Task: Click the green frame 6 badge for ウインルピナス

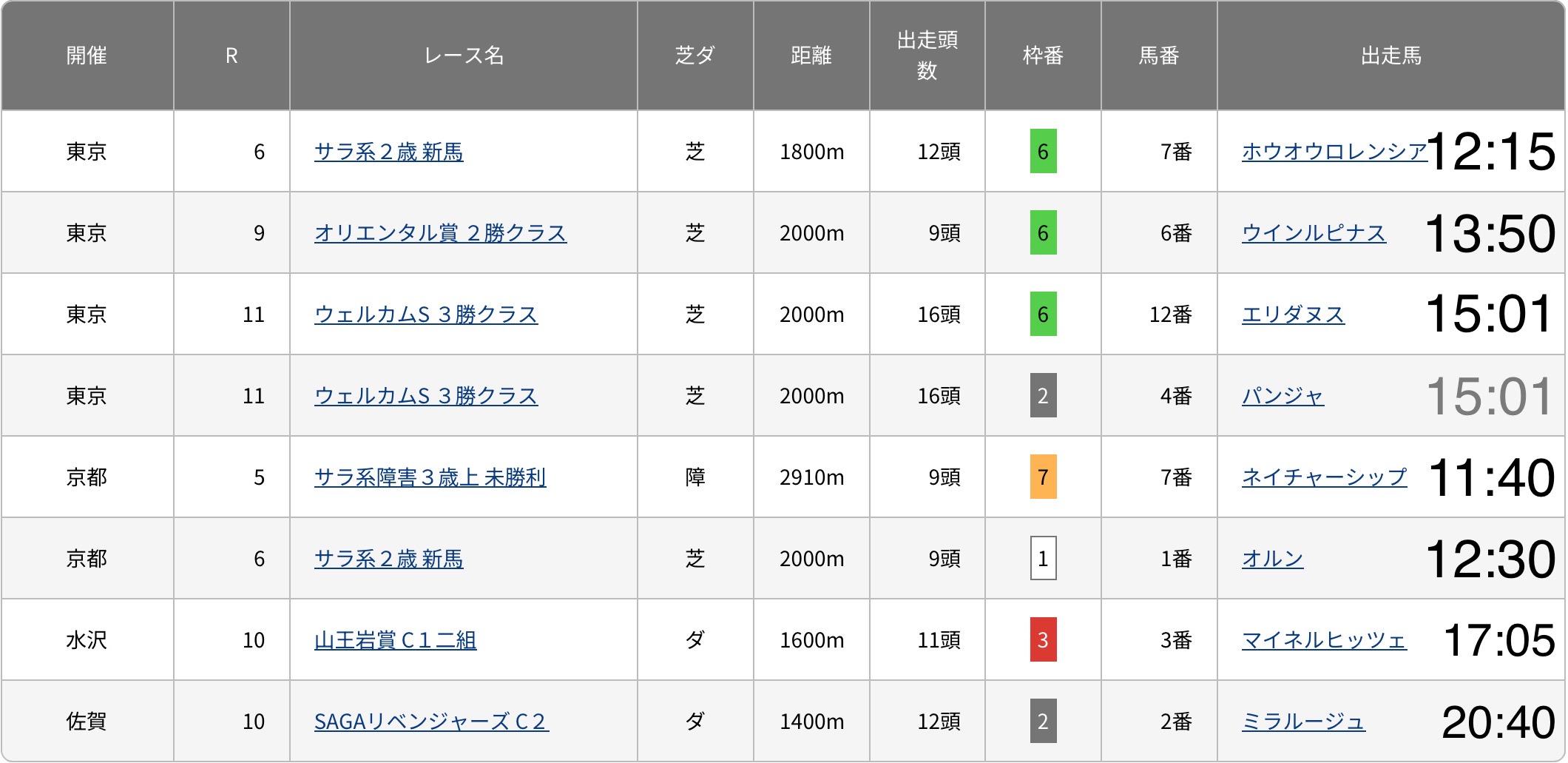Action: point(1043,233)
